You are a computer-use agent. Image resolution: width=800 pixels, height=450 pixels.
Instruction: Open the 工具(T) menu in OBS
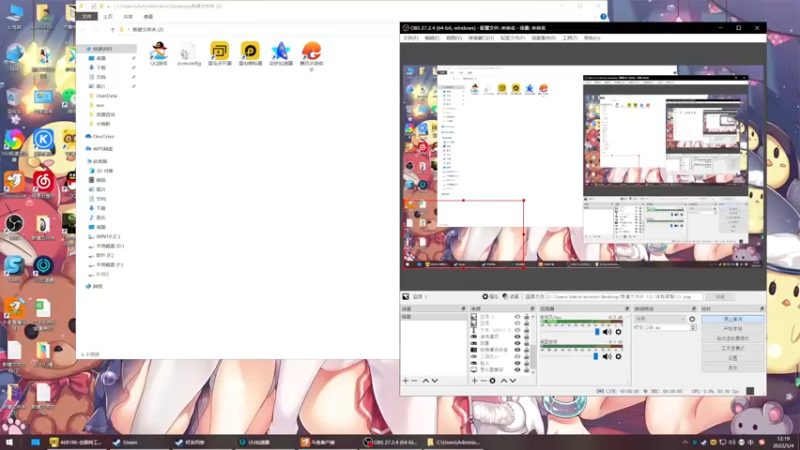[570, 38]
